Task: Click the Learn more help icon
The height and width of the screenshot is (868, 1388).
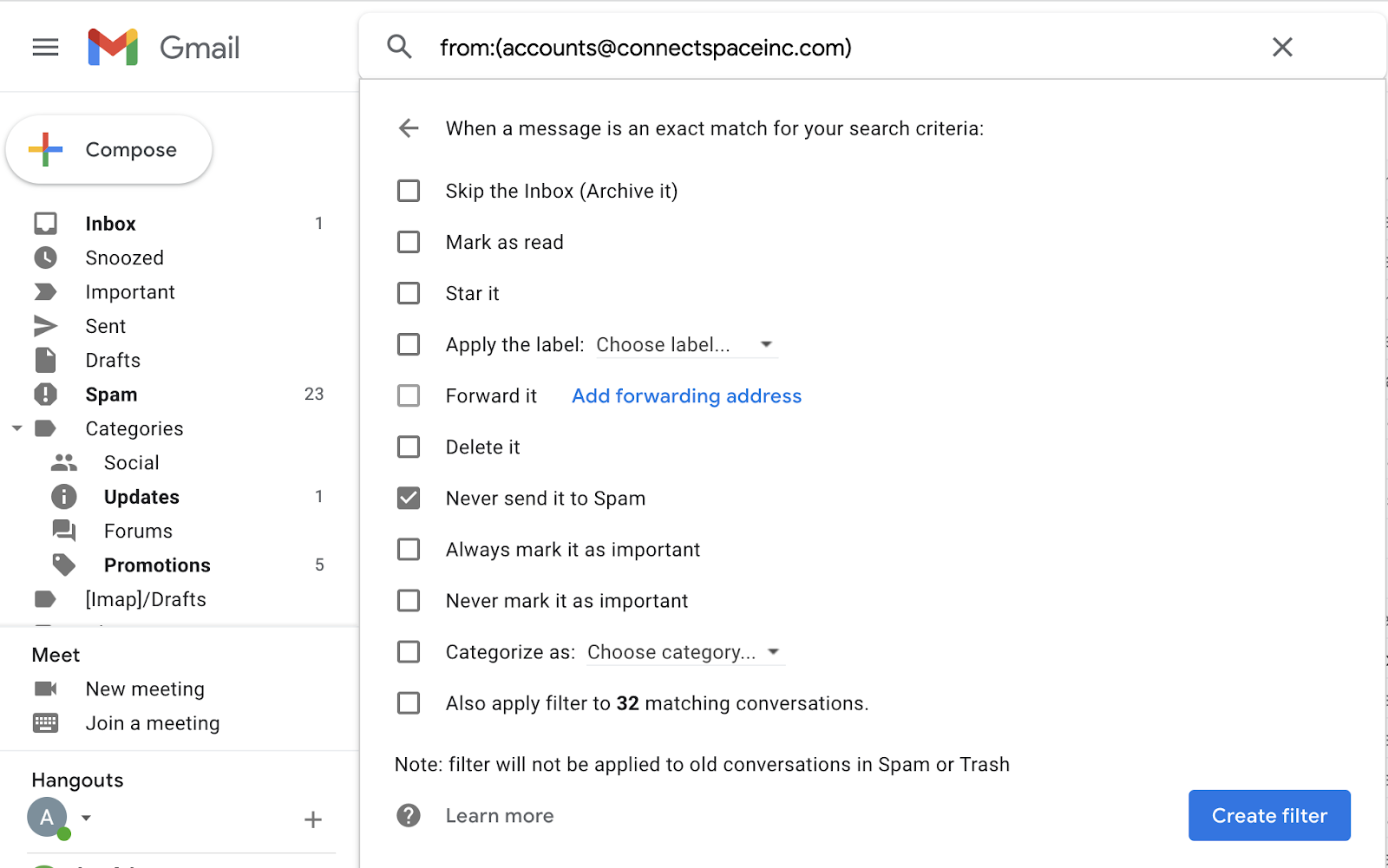Action: click(409, 815)
